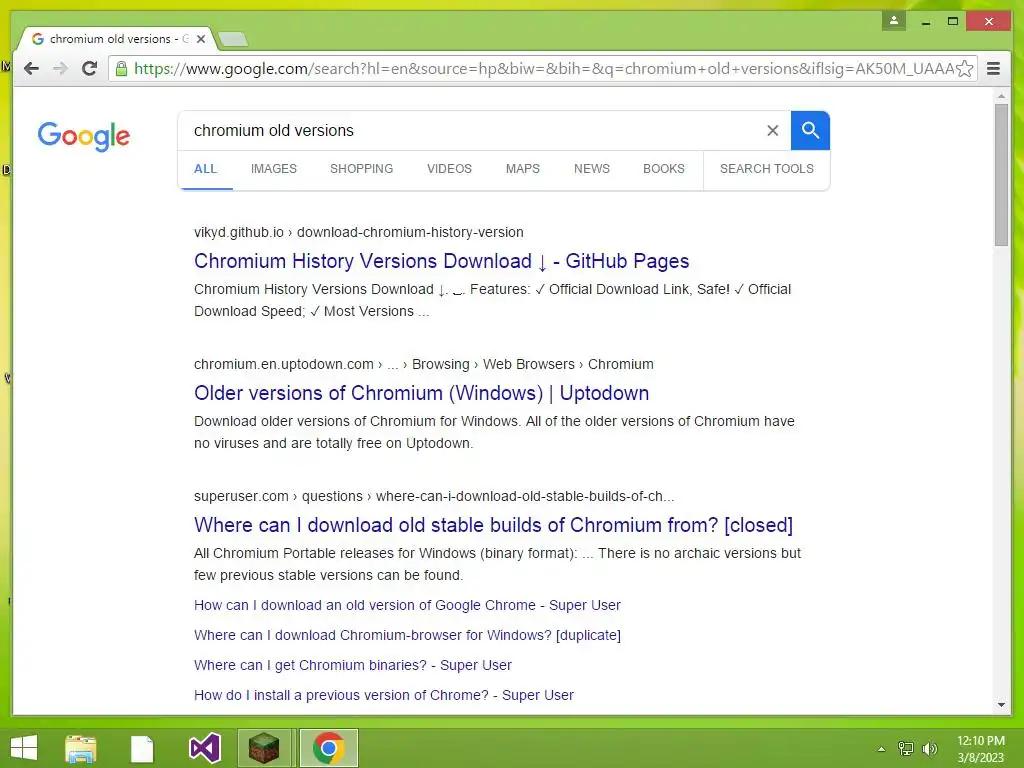Go back with the browser back arrow
The image size is (1024, 768).
[x=31, y=69]
